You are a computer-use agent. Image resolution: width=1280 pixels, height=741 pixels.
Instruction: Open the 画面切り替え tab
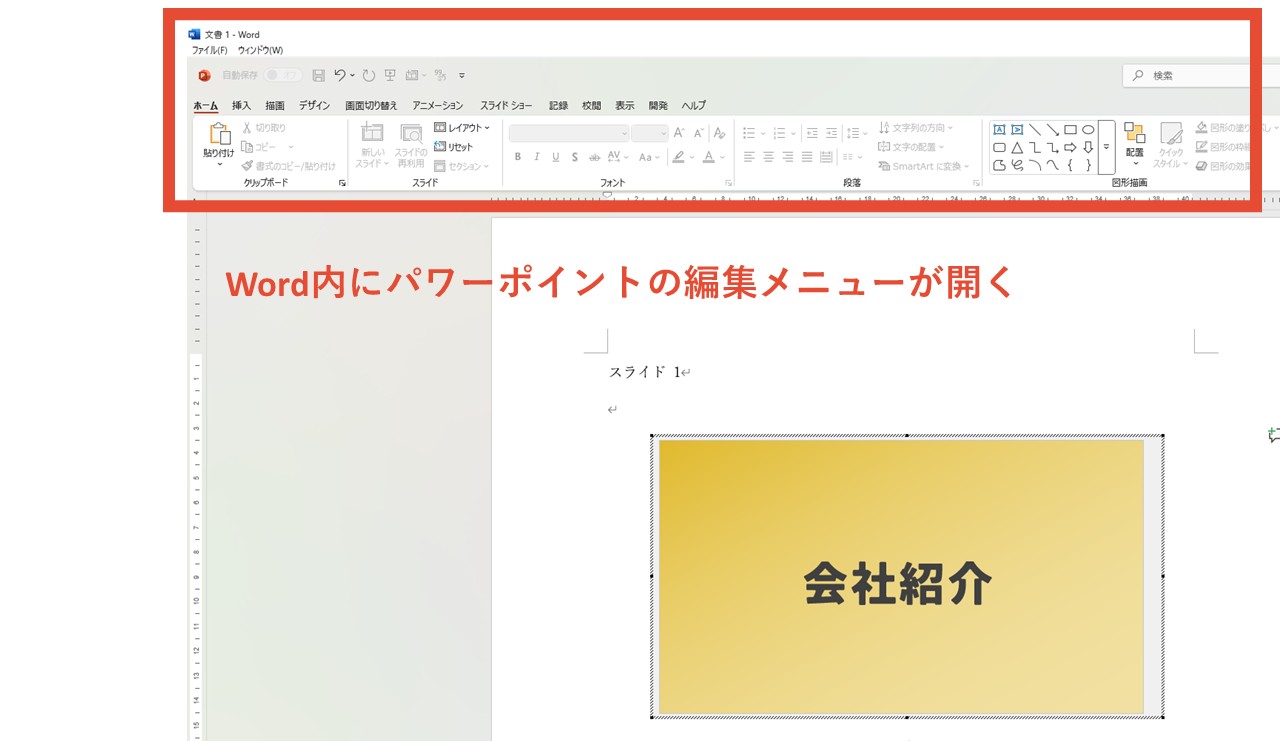pyautogui.click(x=371, y=105)
